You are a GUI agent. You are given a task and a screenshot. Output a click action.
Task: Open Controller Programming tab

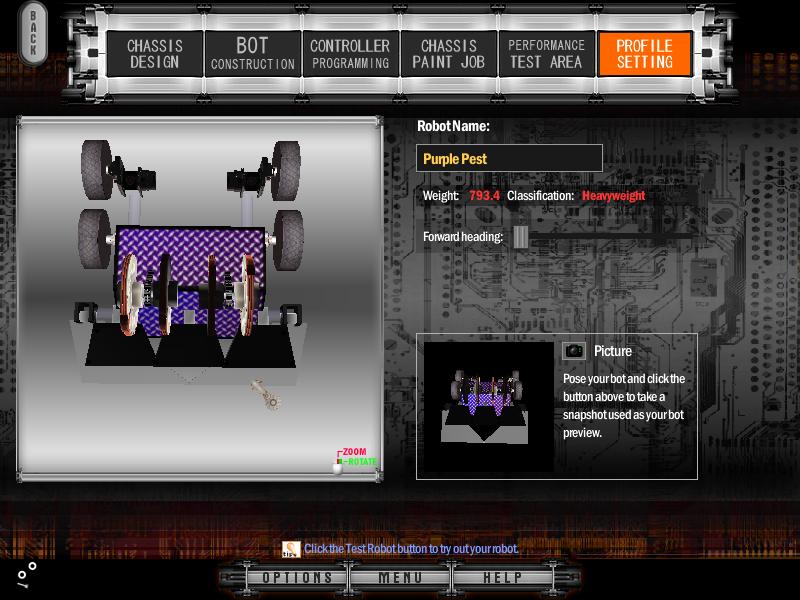click(351, 54)
